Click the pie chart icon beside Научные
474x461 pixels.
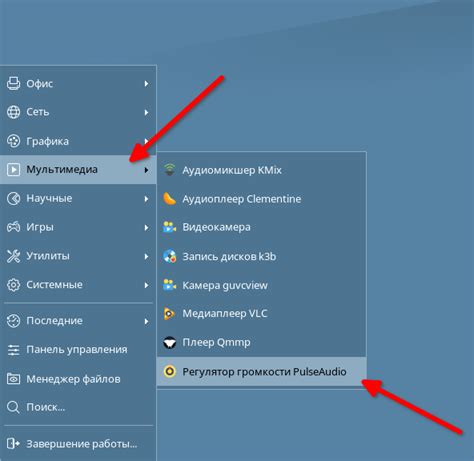click(13, 198)
